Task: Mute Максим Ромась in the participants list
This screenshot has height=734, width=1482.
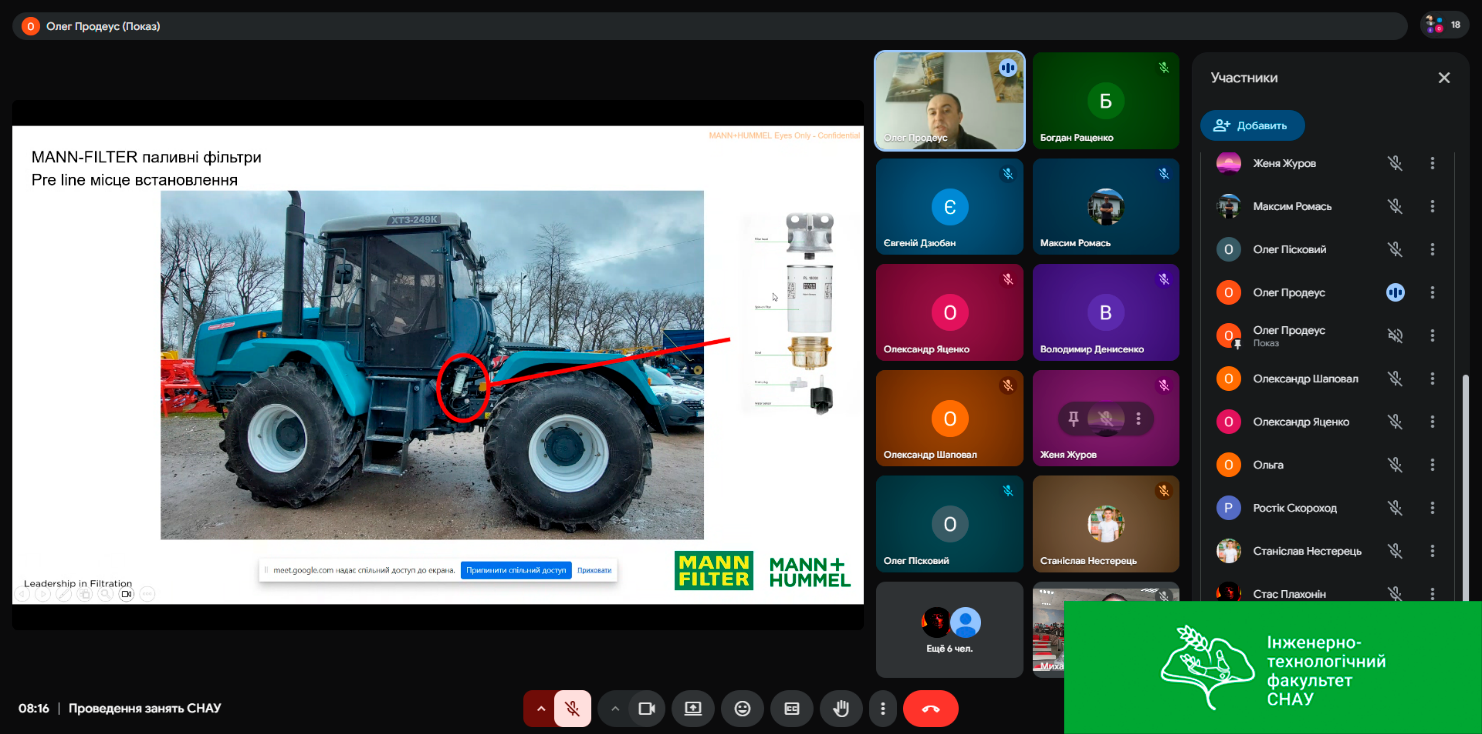Action: coord(1395,206)
